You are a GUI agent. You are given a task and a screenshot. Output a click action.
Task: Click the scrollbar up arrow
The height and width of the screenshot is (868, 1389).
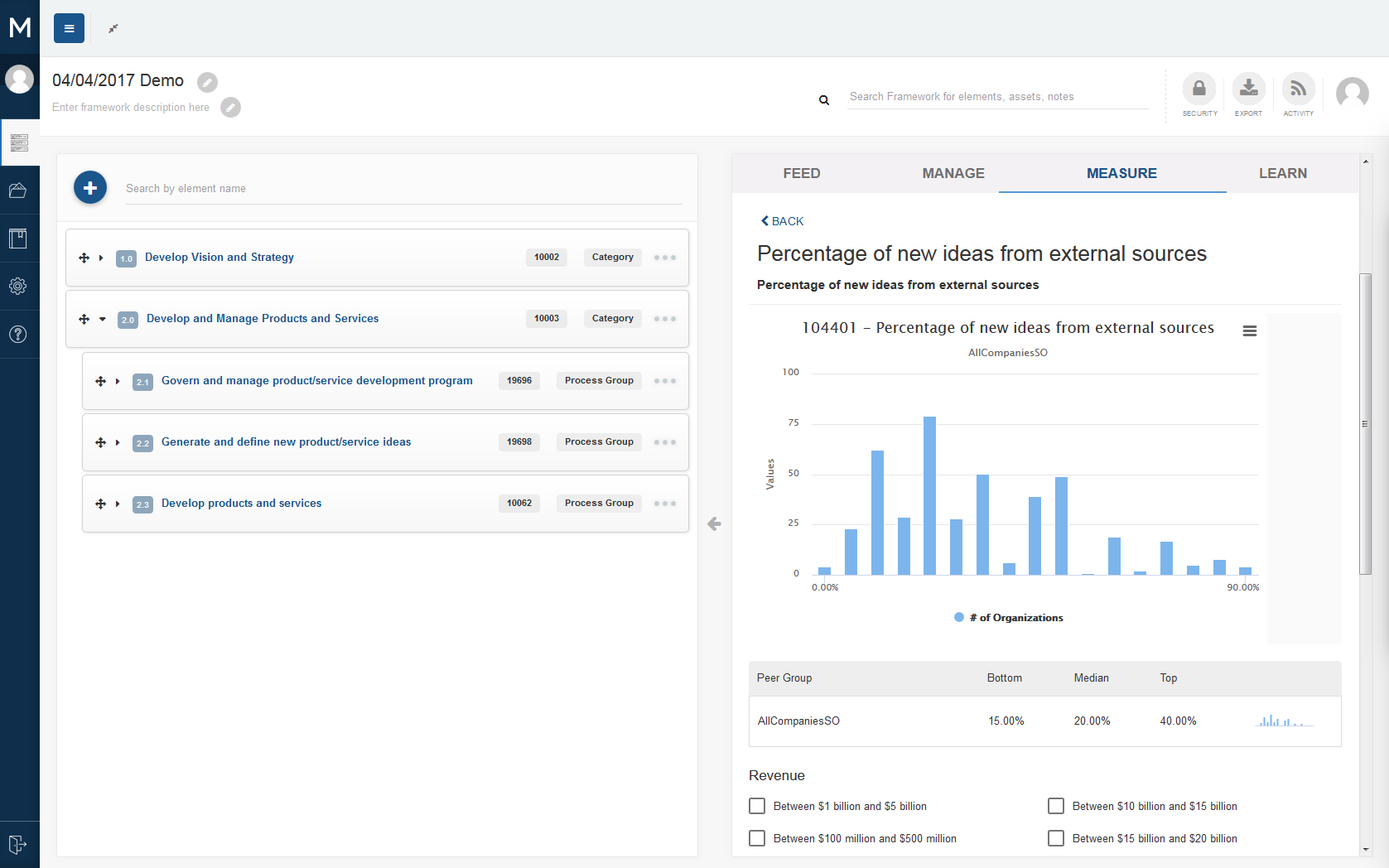pyautogui.click(x=1366, y=161)
